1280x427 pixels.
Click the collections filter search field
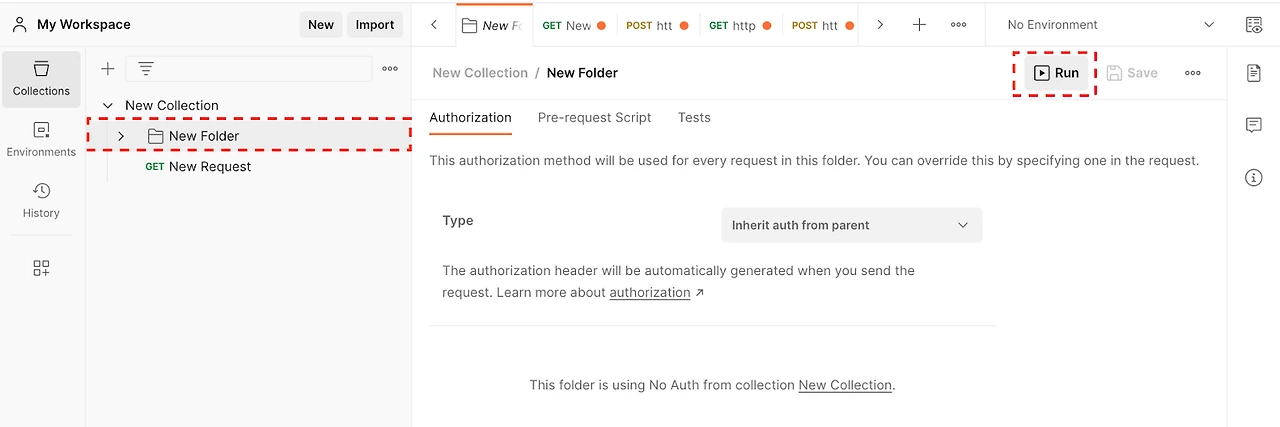click(x=260, y=69)
